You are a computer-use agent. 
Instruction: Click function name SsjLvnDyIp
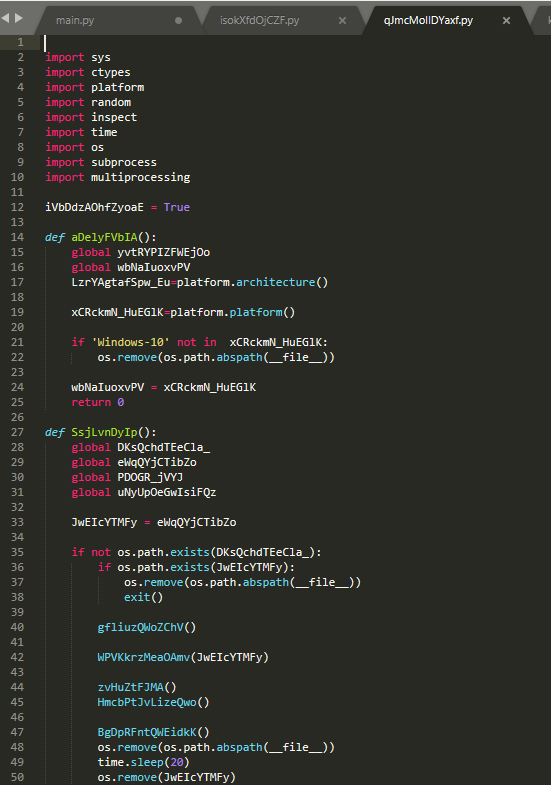[x=104, y=432]
